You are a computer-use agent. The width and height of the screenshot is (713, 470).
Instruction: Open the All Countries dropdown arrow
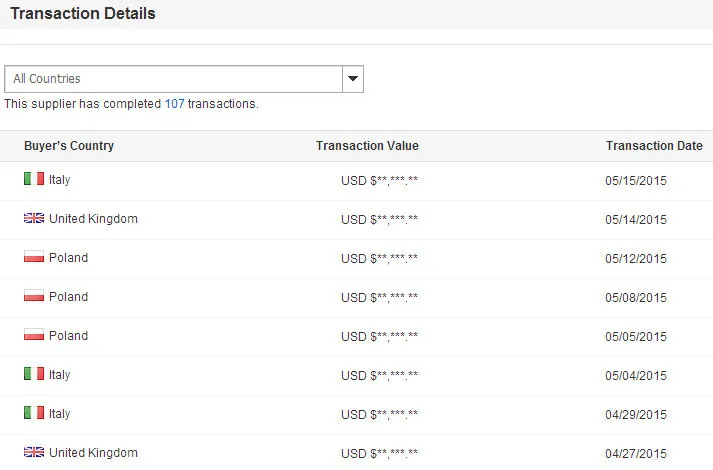(x=352, y=79)
